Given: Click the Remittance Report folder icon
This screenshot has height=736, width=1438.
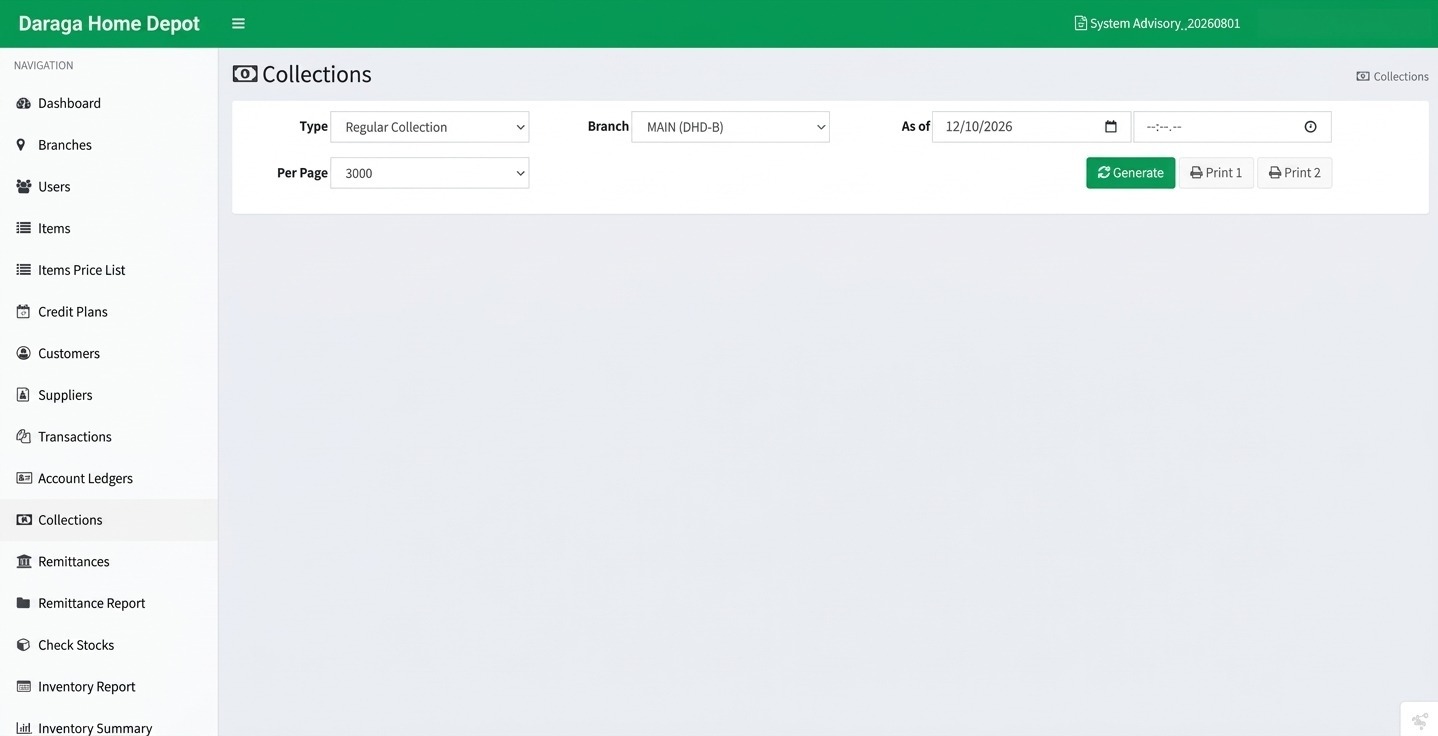Looking at the screenshot, I should click(x=24, y=603).
